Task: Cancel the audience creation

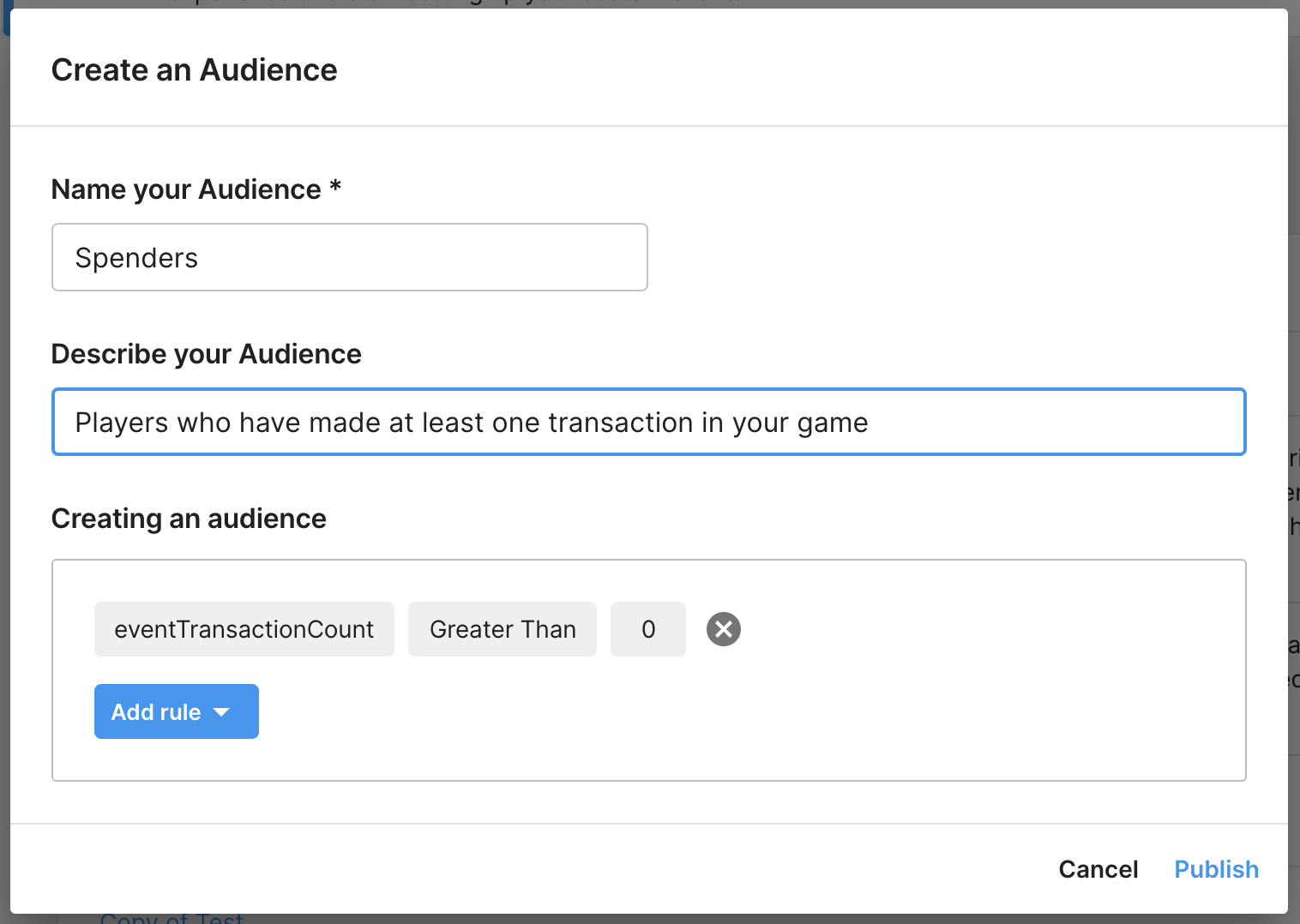Action: point(1098,868)
